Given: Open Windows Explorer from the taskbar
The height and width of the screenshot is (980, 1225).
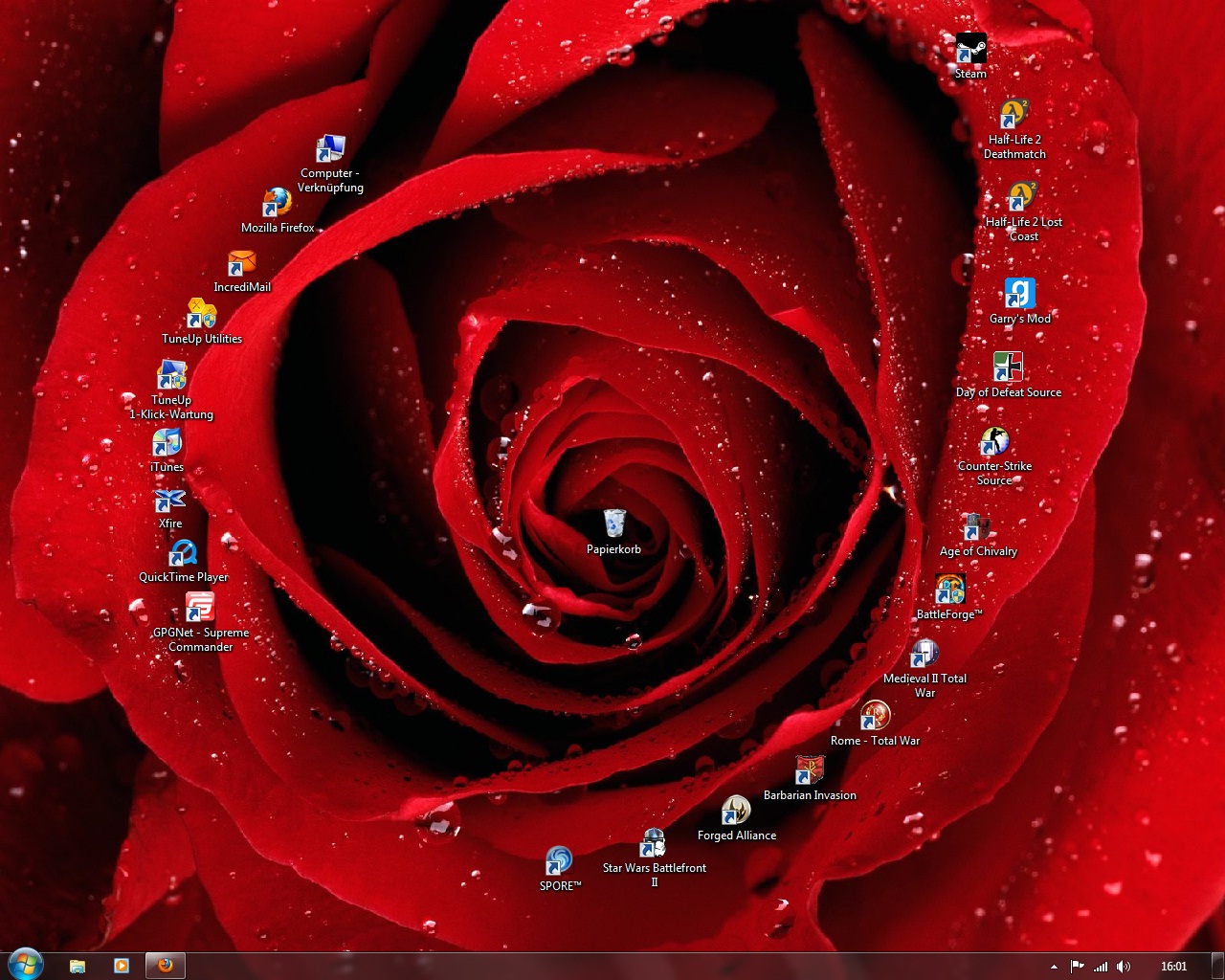Looking at the screenshot, I should click(78, 966).
